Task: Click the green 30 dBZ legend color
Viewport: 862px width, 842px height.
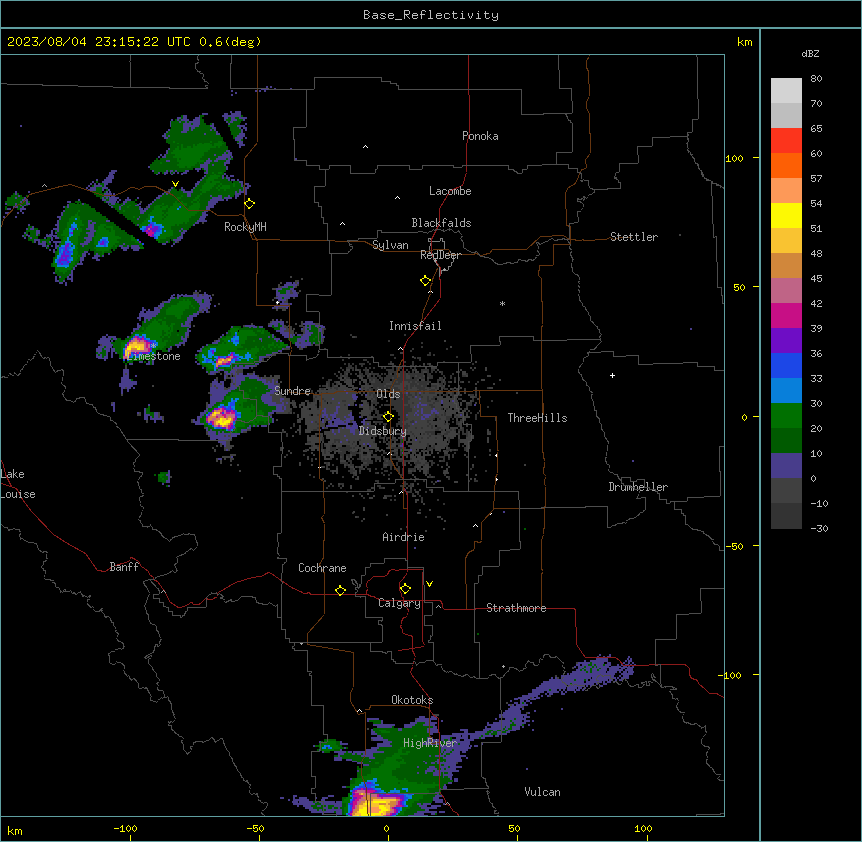Action: [x=786, y=416]
